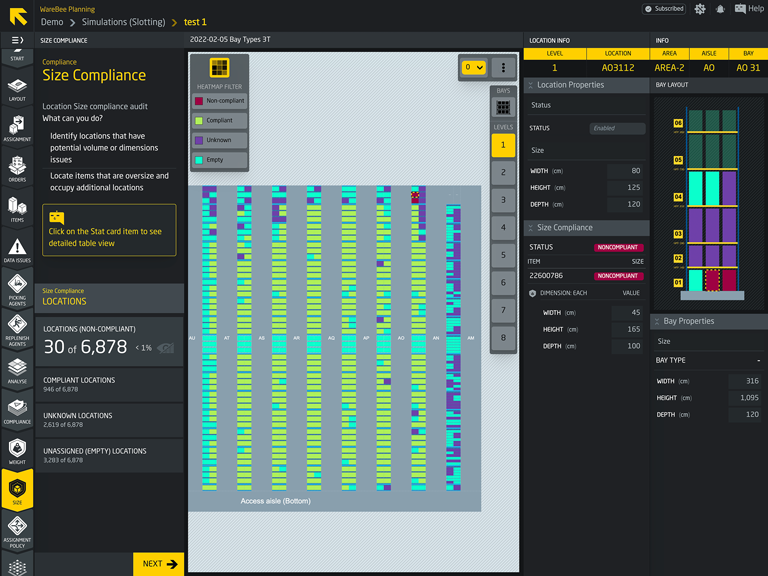
Task: Toggle the Non-compliant heatmap filter
Action: pos(219,101)
